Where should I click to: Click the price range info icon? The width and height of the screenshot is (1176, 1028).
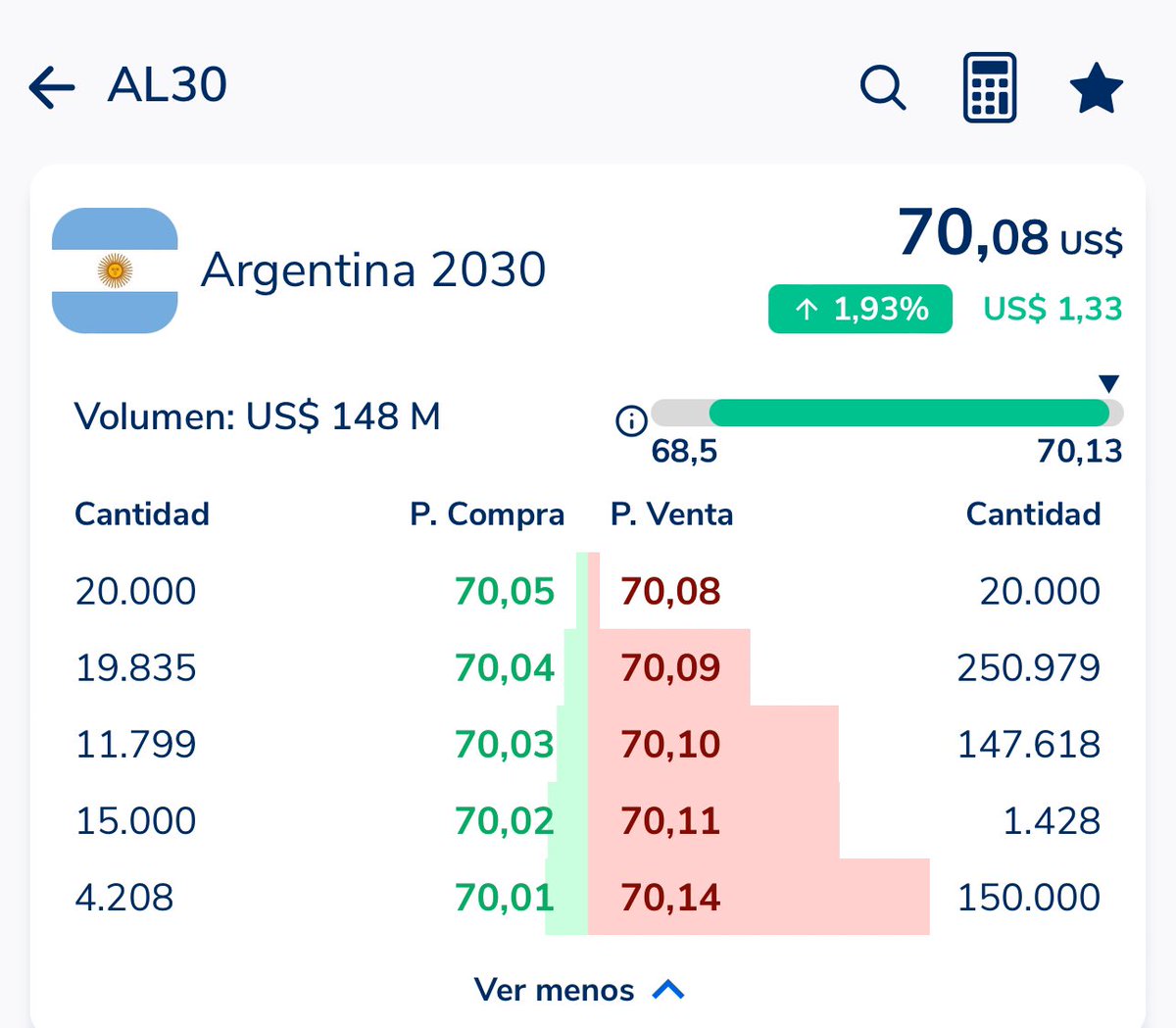tap(631, 421)
